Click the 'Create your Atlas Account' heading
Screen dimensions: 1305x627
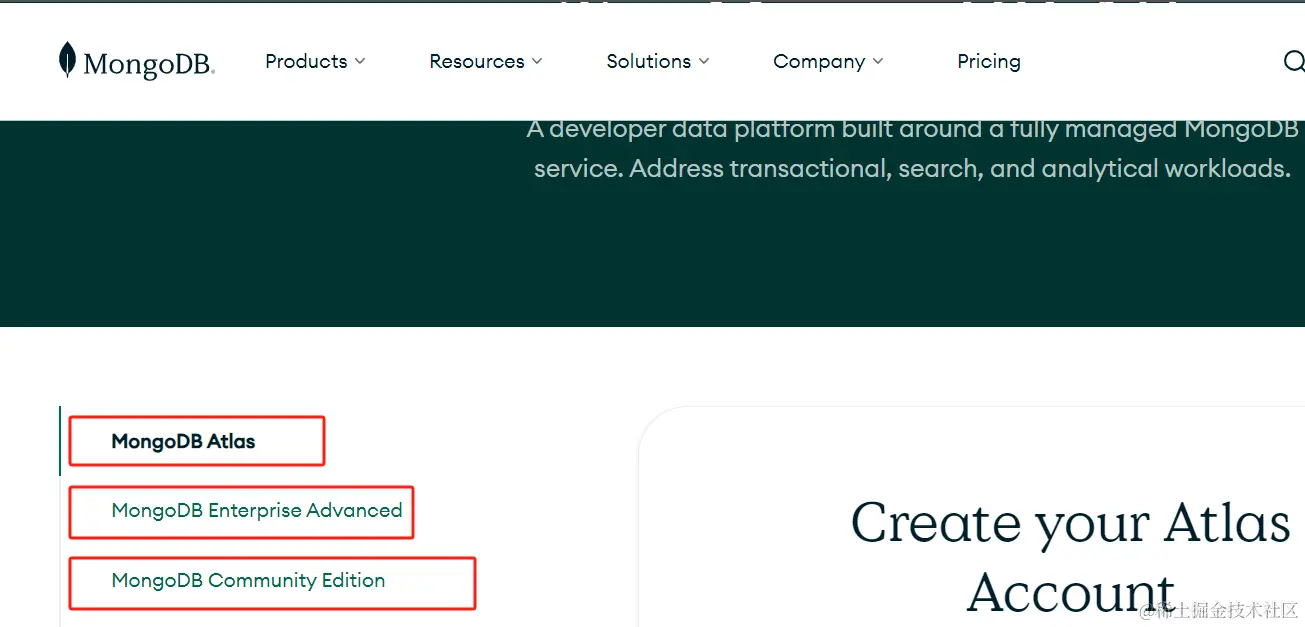click(x=1071, y=557)
